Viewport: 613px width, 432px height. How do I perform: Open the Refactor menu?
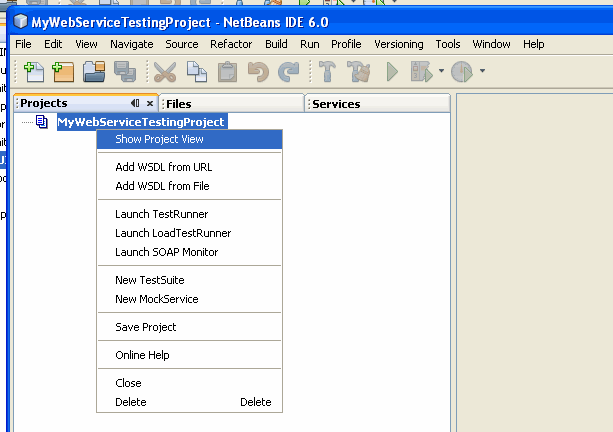tap(231, 44)
